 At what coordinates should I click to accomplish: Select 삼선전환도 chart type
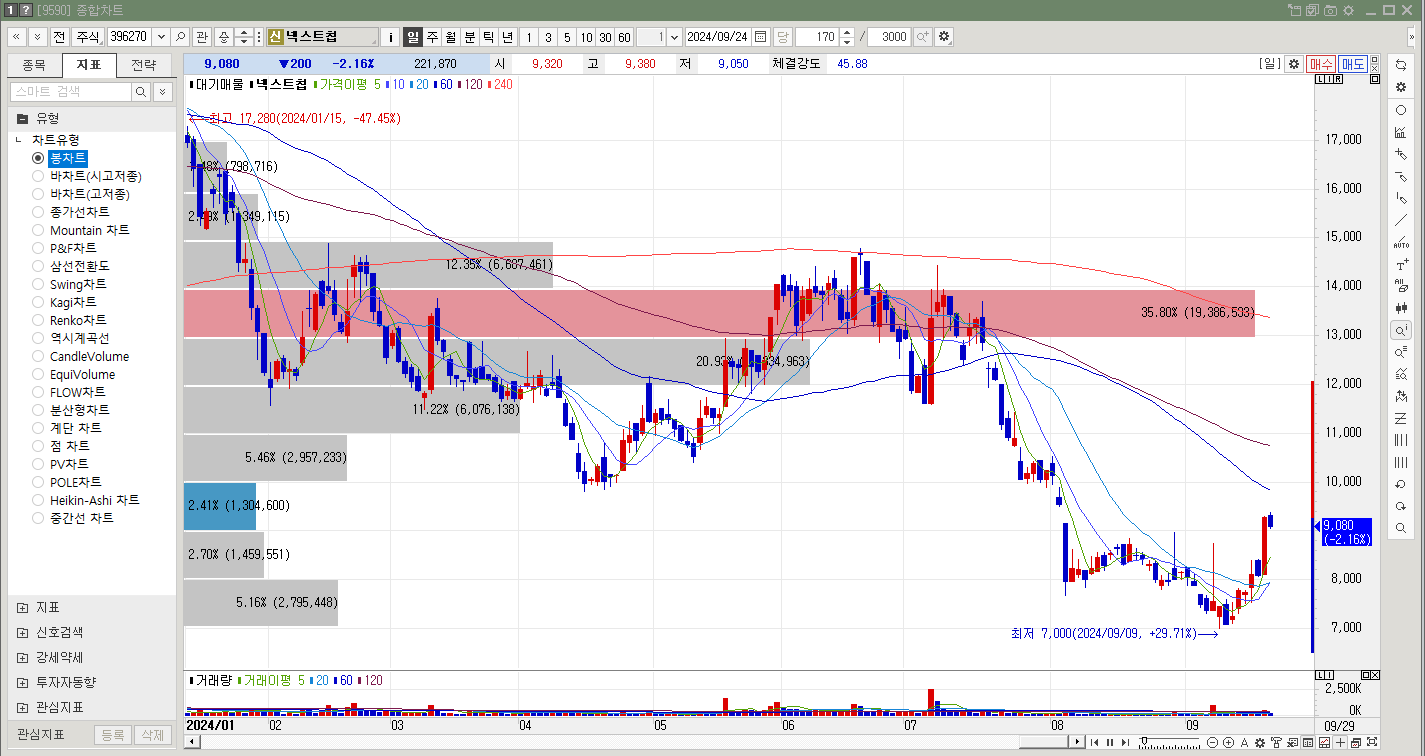(71, 266)
